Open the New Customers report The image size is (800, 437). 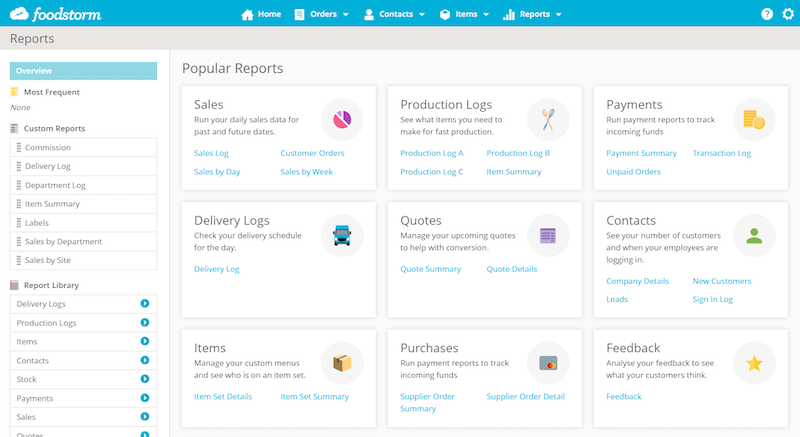click(x=721, y=281)
